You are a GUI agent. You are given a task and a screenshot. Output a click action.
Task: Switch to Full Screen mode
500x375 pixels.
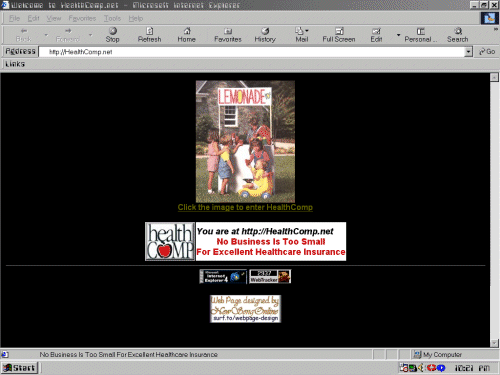pyautogui.click(x=339, y=35)
